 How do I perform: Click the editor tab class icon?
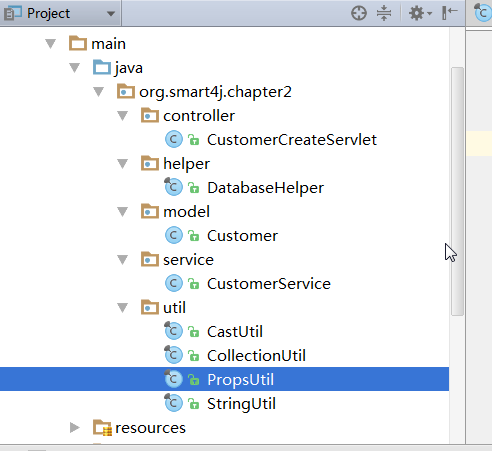(x=482, y=13)
